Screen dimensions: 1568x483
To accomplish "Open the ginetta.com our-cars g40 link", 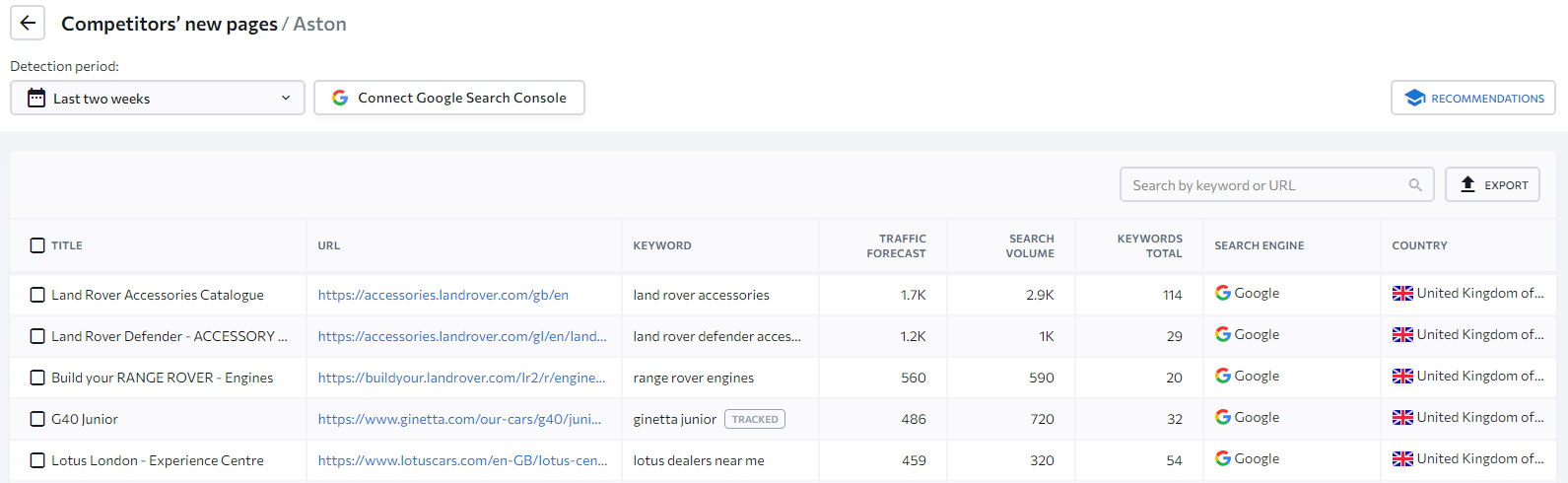I will [x=459, y=419].
